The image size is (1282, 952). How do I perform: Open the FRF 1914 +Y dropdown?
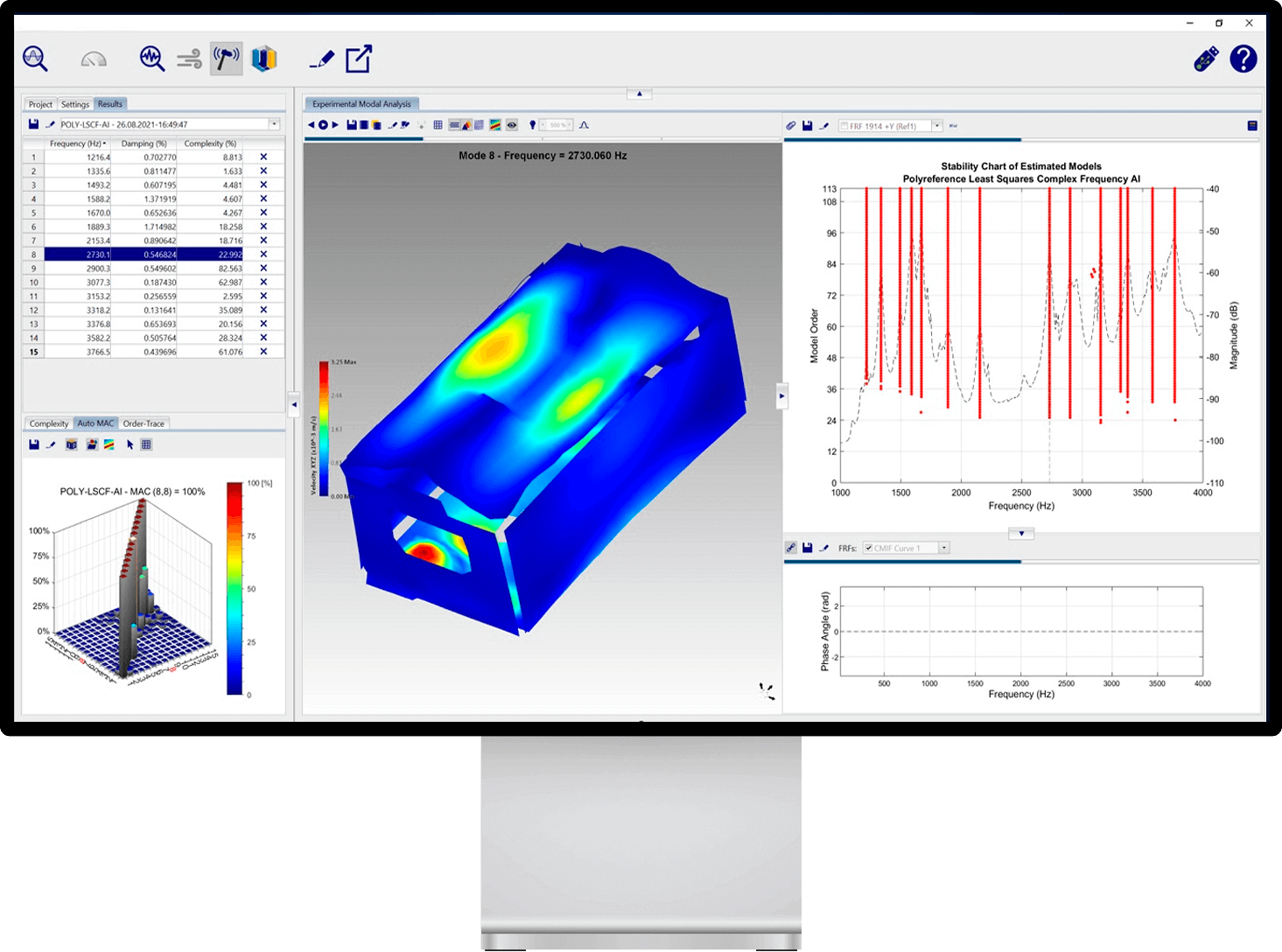pos(937,126)
